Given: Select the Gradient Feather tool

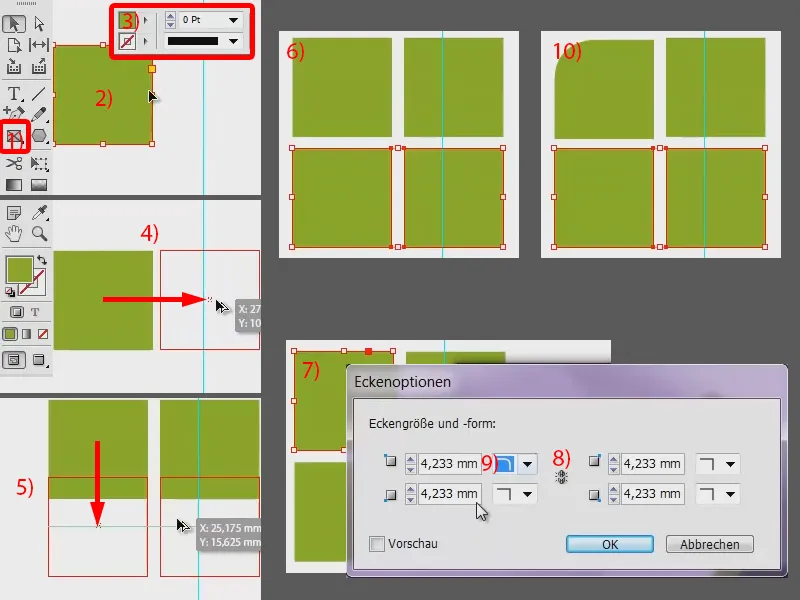Looking at the screenshot, I should pyautogui.click(x=39, y=185).
